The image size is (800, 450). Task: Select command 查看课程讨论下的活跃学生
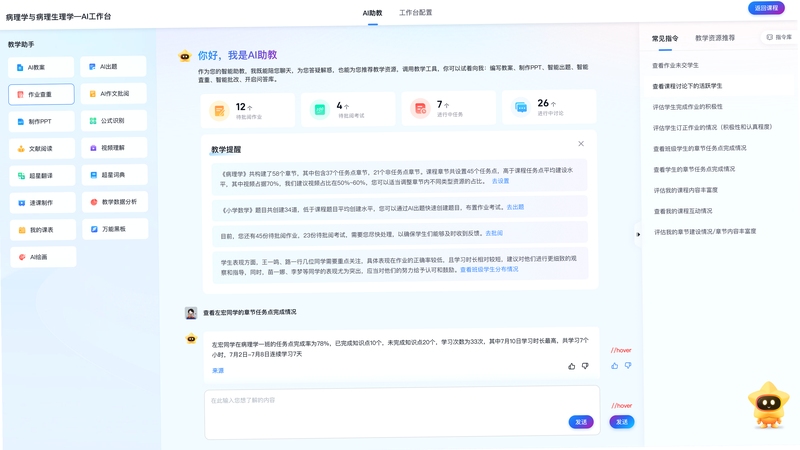coord(687,86)
